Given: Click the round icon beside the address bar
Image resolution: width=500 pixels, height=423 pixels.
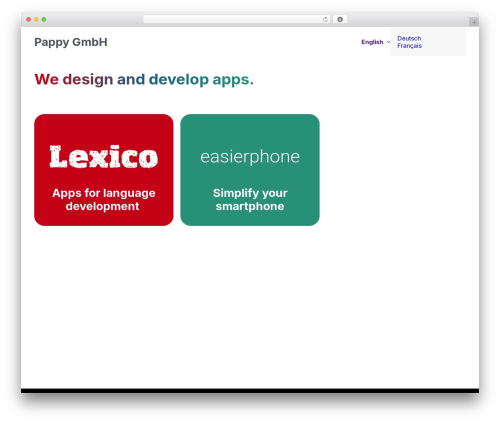Looking at the screenshot, I should [340, 19].
